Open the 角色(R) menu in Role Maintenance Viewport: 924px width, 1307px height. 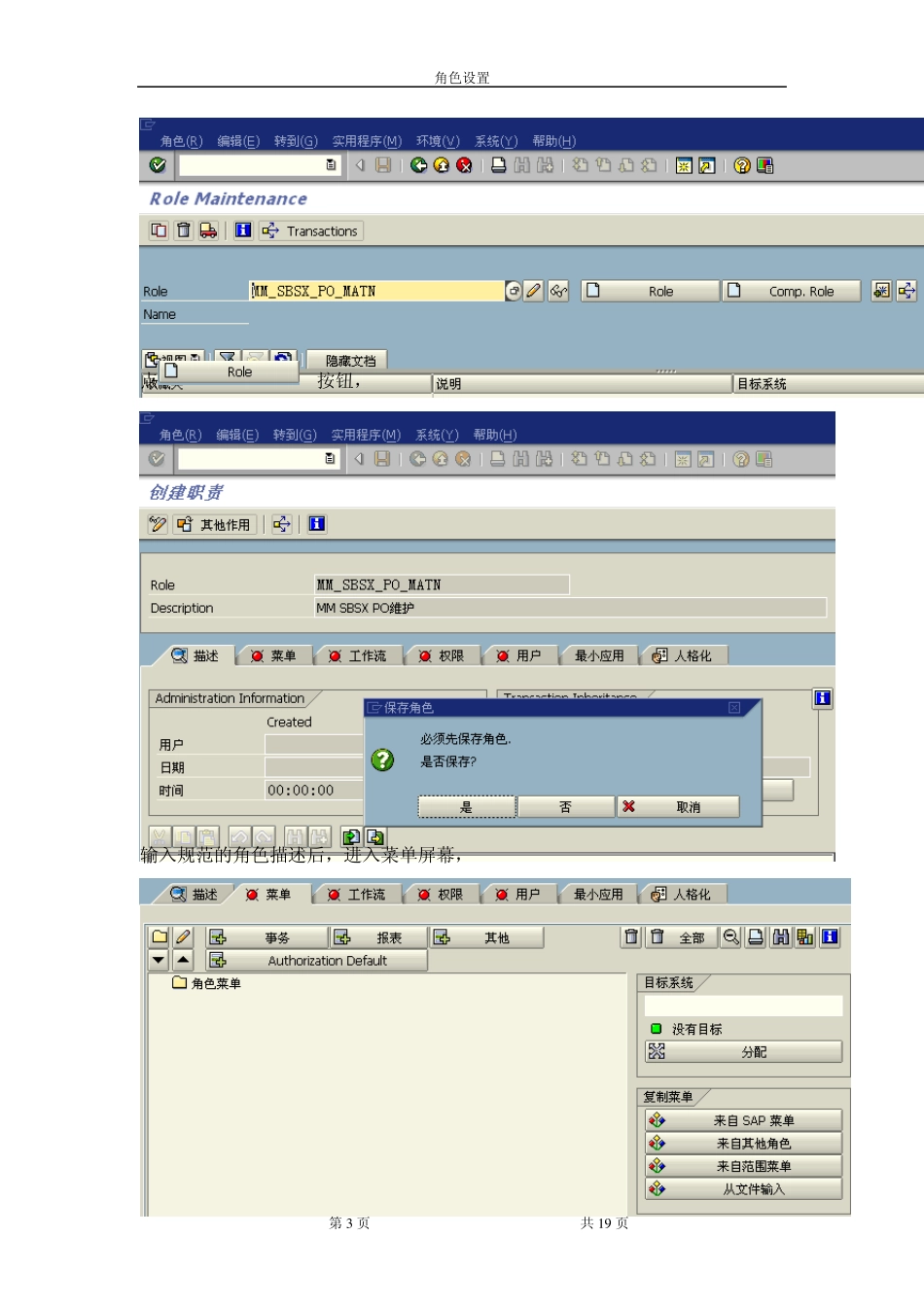[181, 141]
